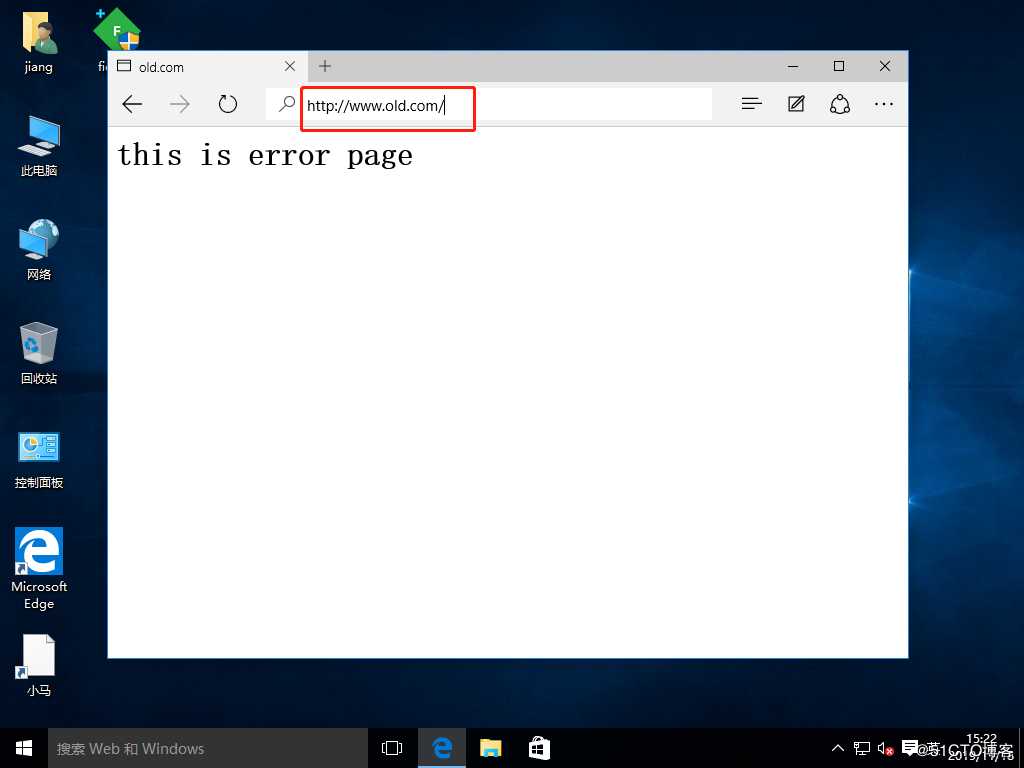Select the Microsoft Edge desktop shortcut
The image size is (1024, 768).
point(39,568)
